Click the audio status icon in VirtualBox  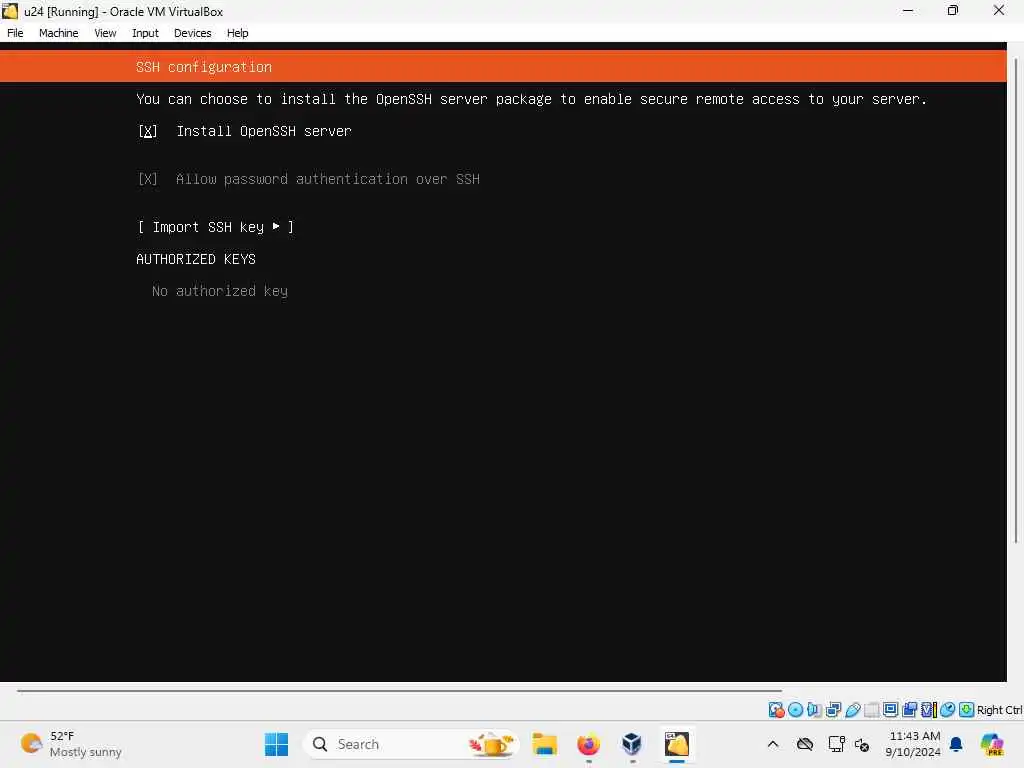click(x=814, y=710)
